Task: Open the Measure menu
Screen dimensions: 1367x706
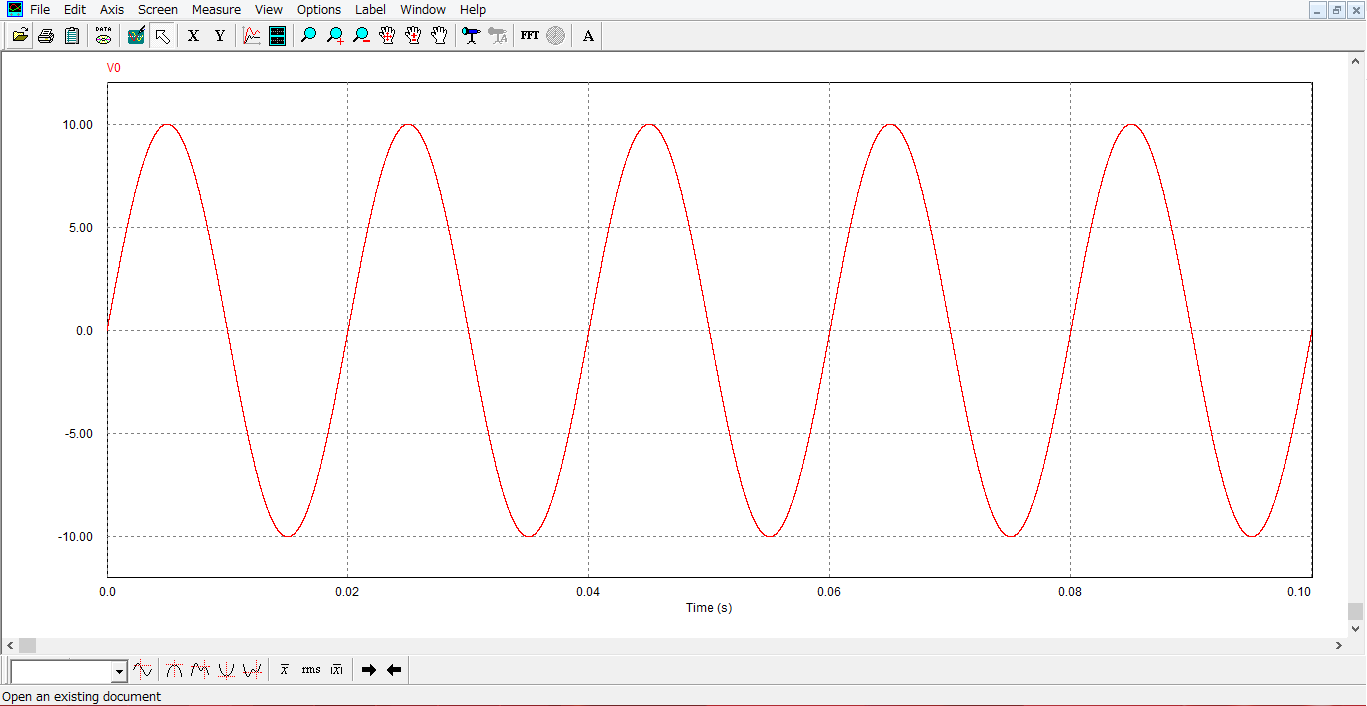Action: 216,9
